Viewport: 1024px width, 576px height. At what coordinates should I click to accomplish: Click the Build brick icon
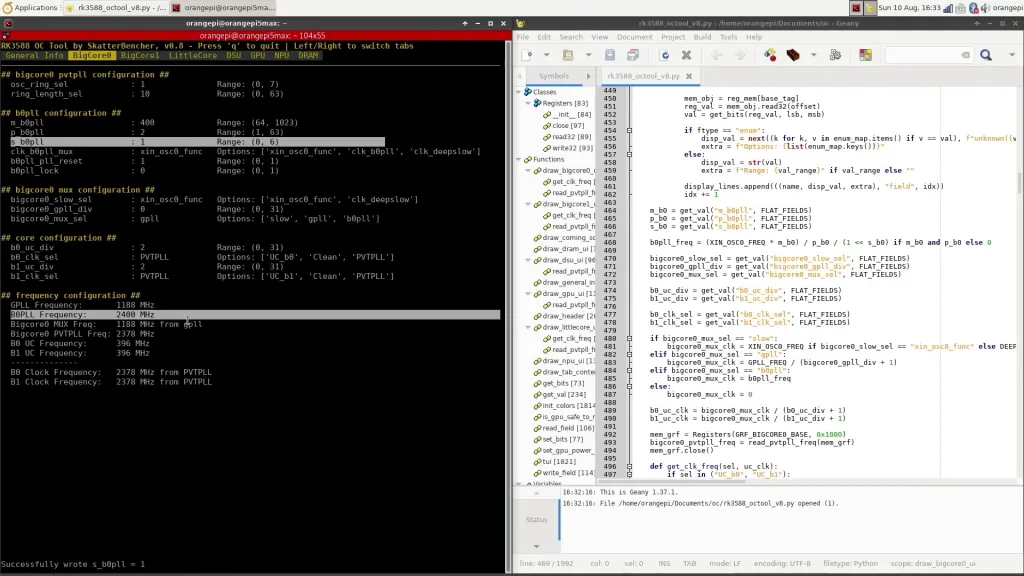click(793, 55)
